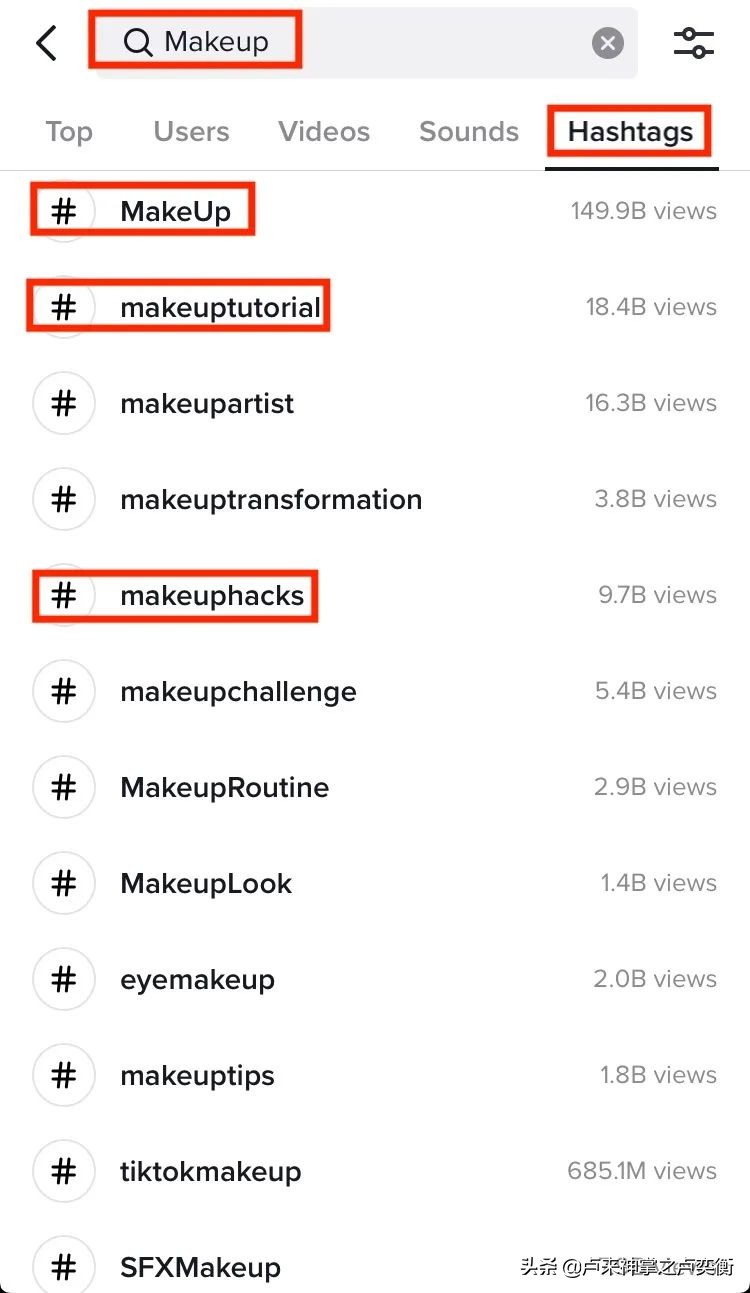Tap the hash icon beside tiktokmakeup
Image resolution: width=750 pixels, height=1293 pixels.
pyautogui.click(x=64, y=1172)
